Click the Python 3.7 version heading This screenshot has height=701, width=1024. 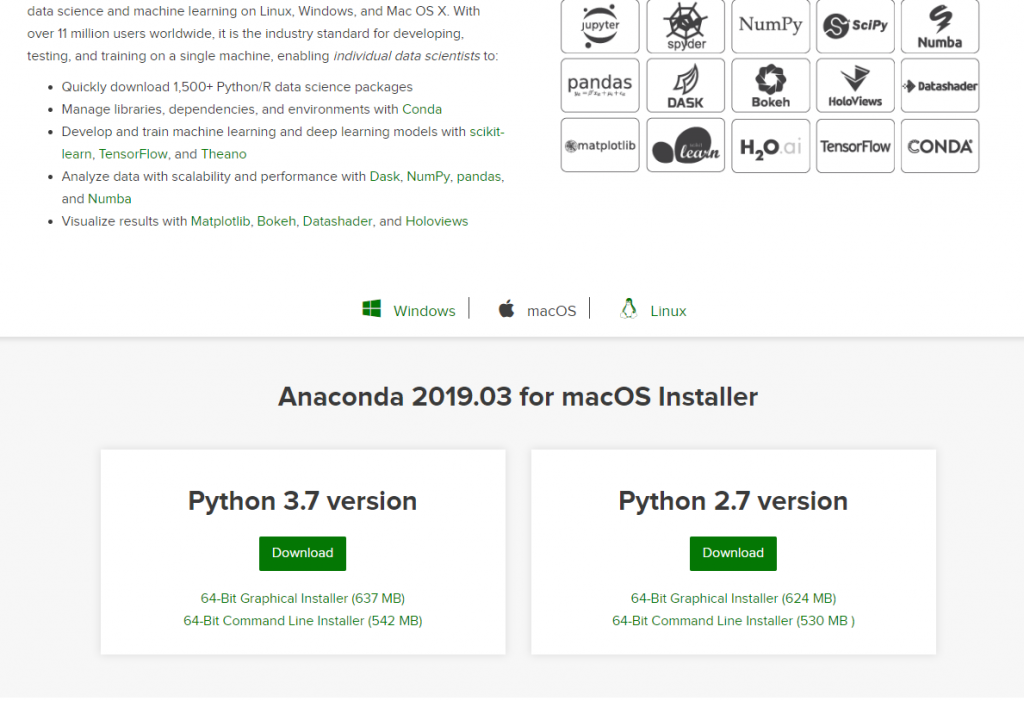tap(302, 501)
